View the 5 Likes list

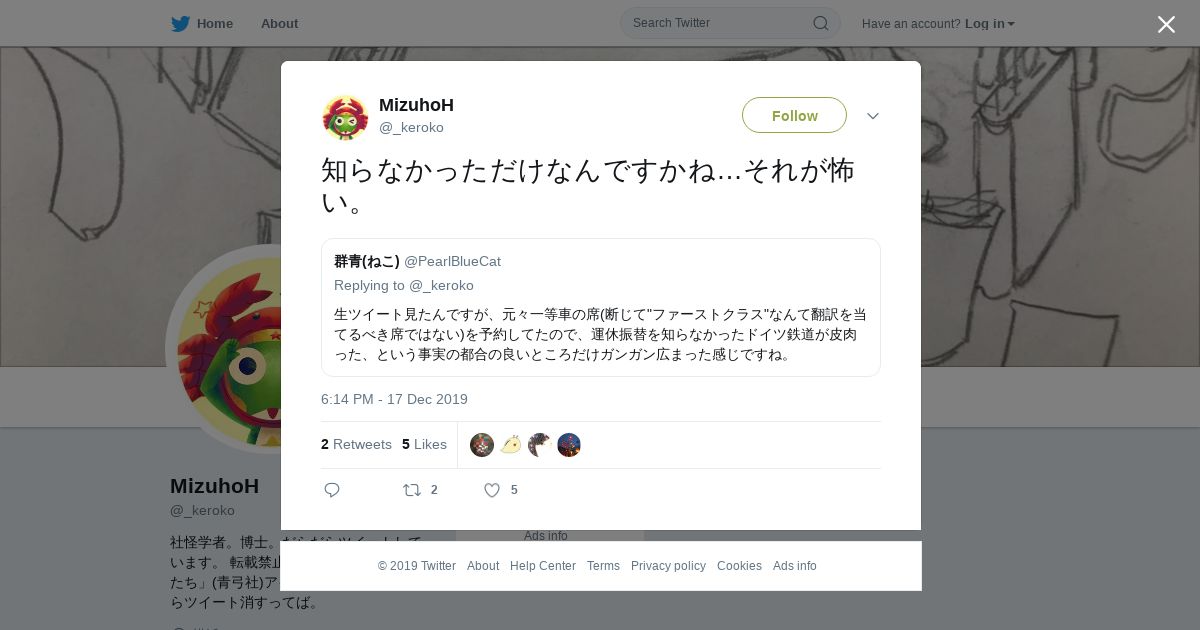click(424, 444)
